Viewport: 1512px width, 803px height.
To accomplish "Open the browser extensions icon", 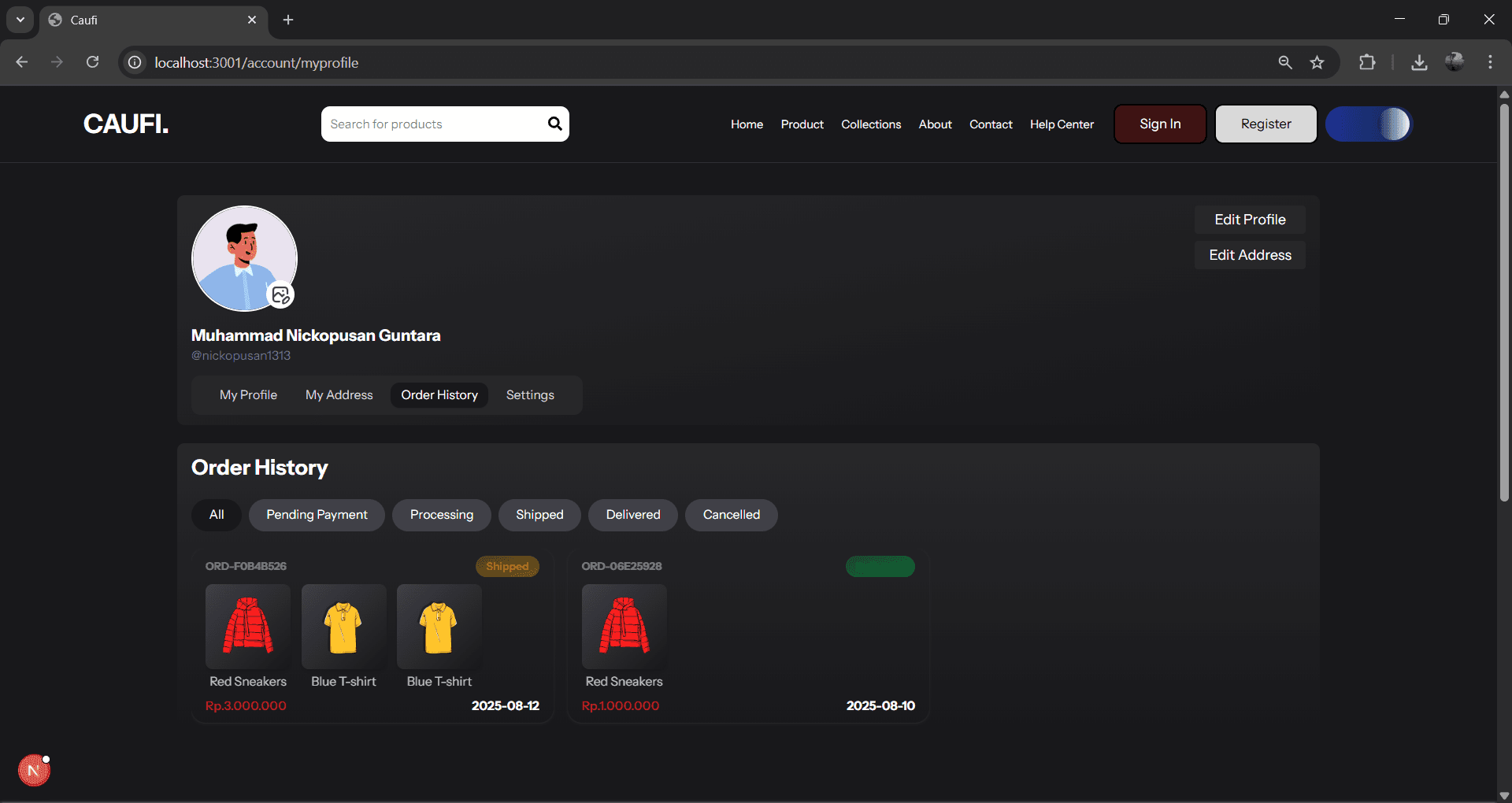I will tap(1367, 62).
